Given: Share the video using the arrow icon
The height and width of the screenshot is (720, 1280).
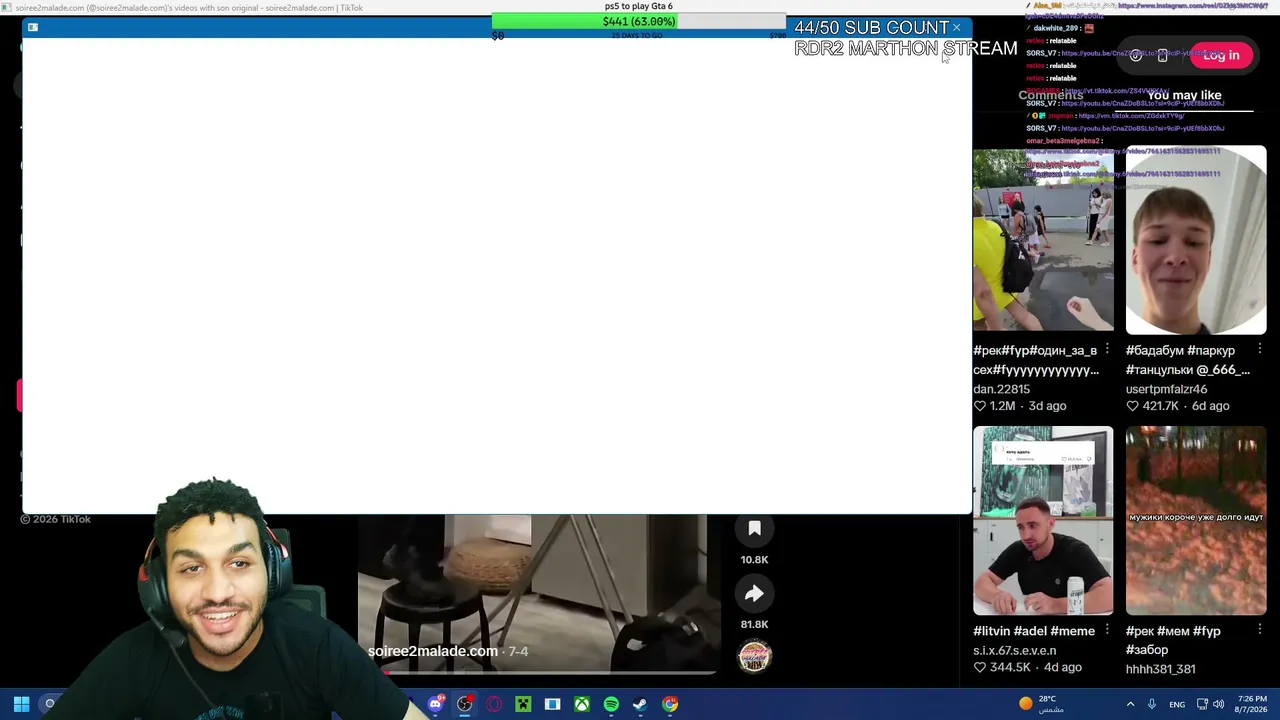Looking at the screenshot, I should click(x=755, y=594).
